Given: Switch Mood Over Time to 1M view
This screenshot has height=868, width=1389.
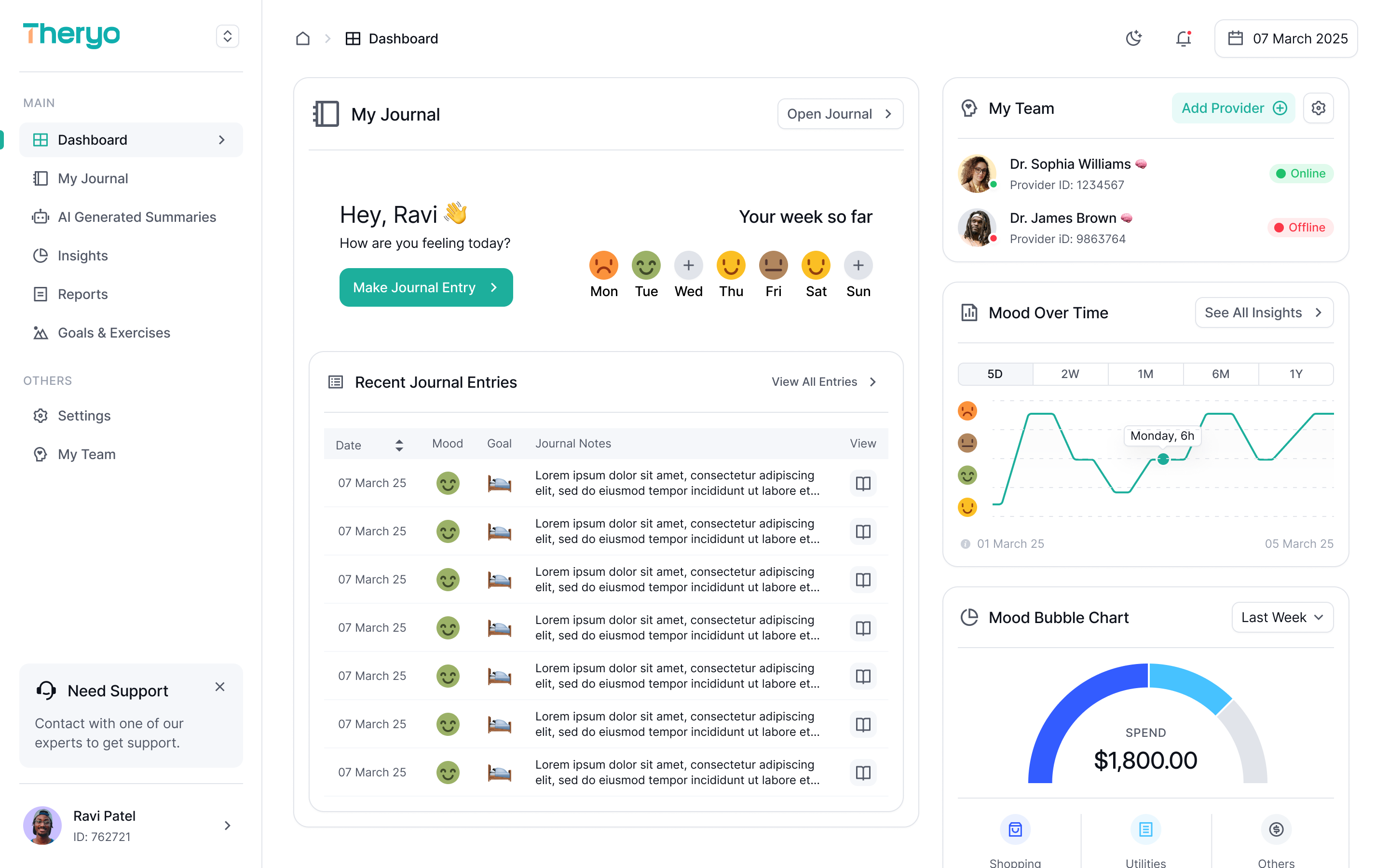Looking at the screenshot, I should (1145, 374).
